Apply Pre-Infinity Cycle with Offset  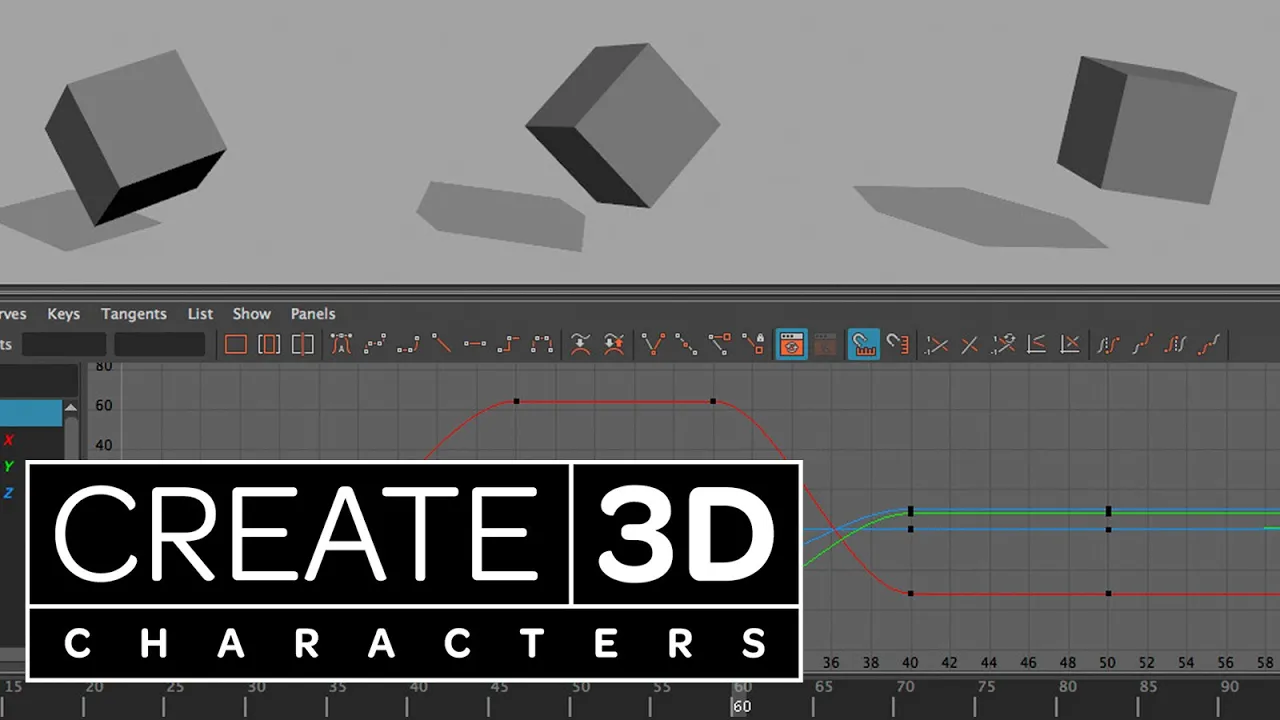(x=1142, y=345)
